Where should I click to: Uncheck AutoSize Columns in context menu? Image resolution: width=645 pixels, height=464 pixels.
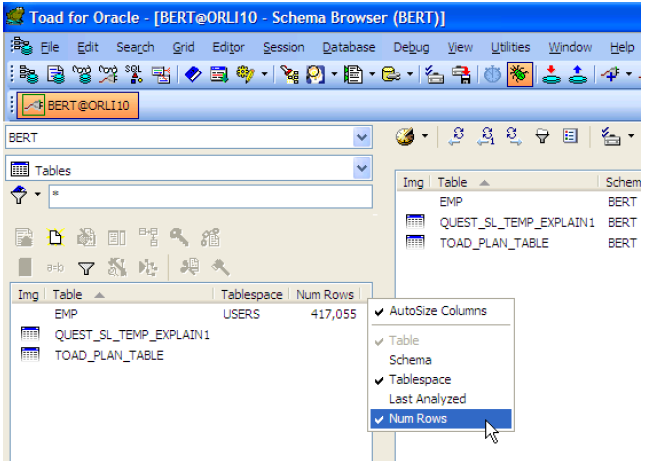pos(441,311)
